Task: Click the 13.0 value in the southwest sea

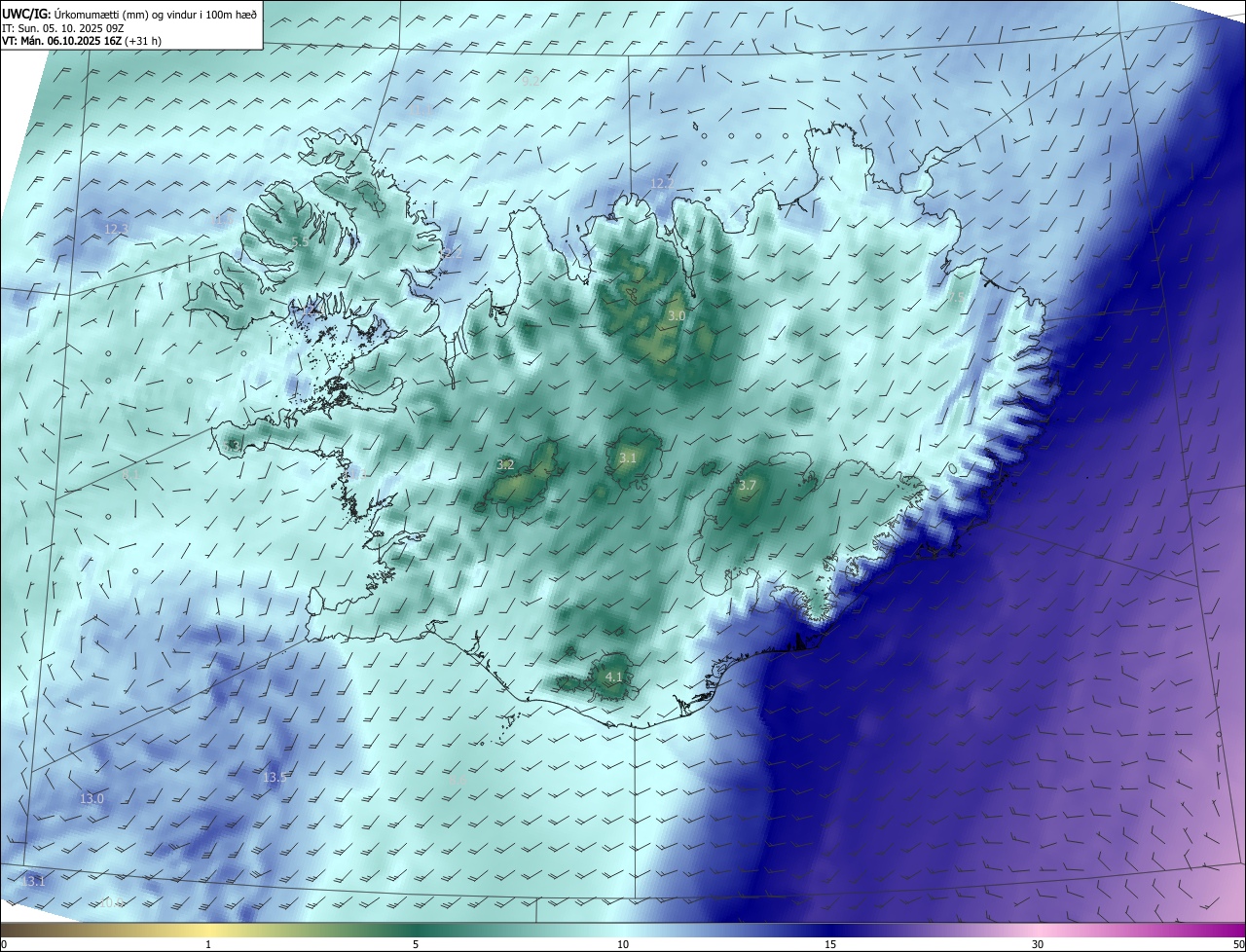Action: pos(92,798)
